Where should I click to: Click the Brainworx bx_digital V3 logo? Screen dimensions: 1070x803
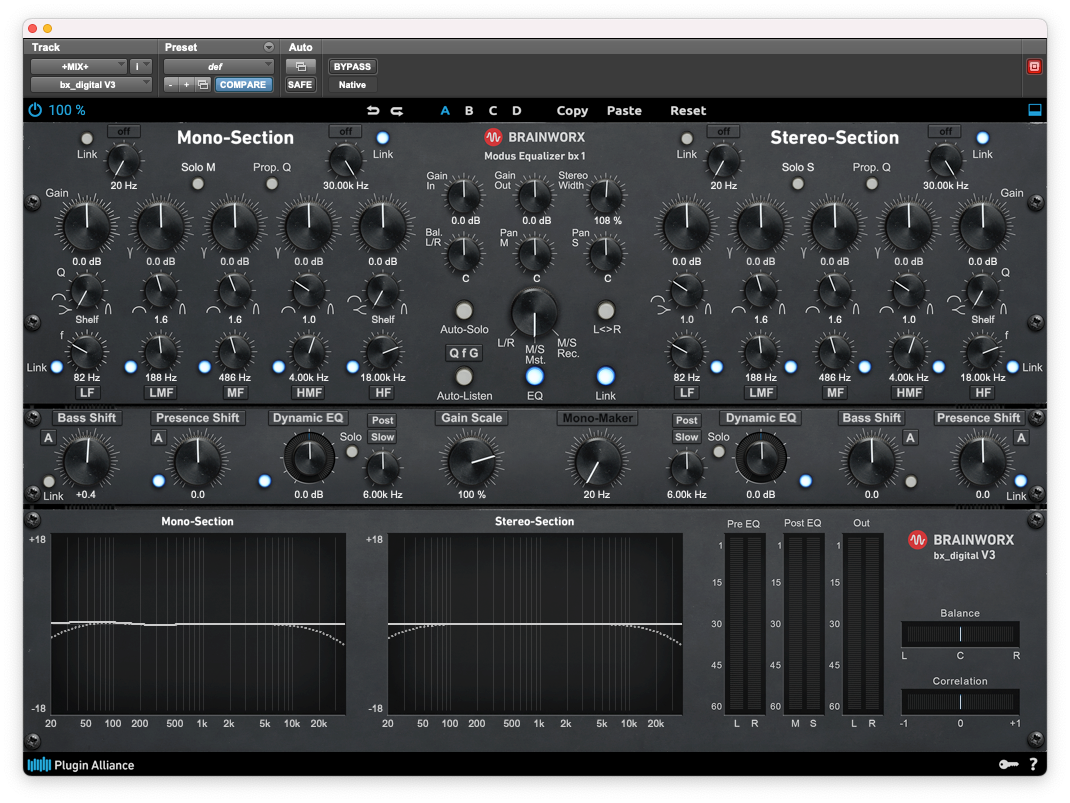(x=961, y=546)
